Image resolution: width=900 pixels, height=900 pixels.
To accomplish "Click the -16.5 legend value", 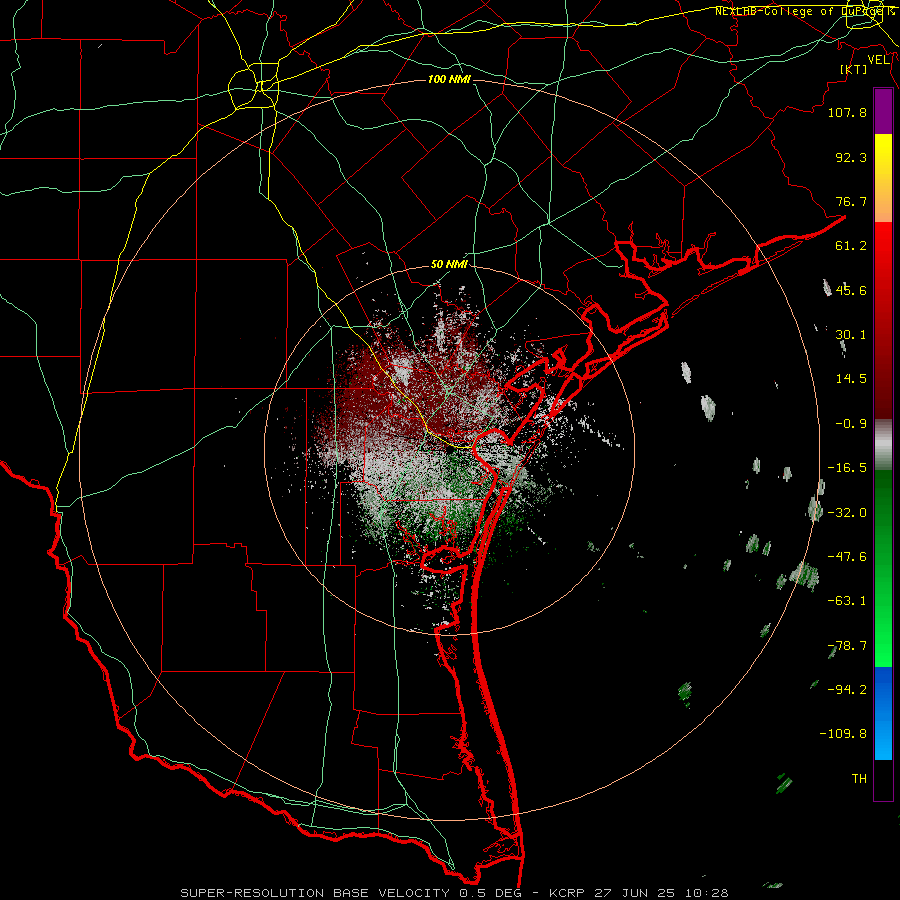I will pyautogui.click(x=847, y=468).
